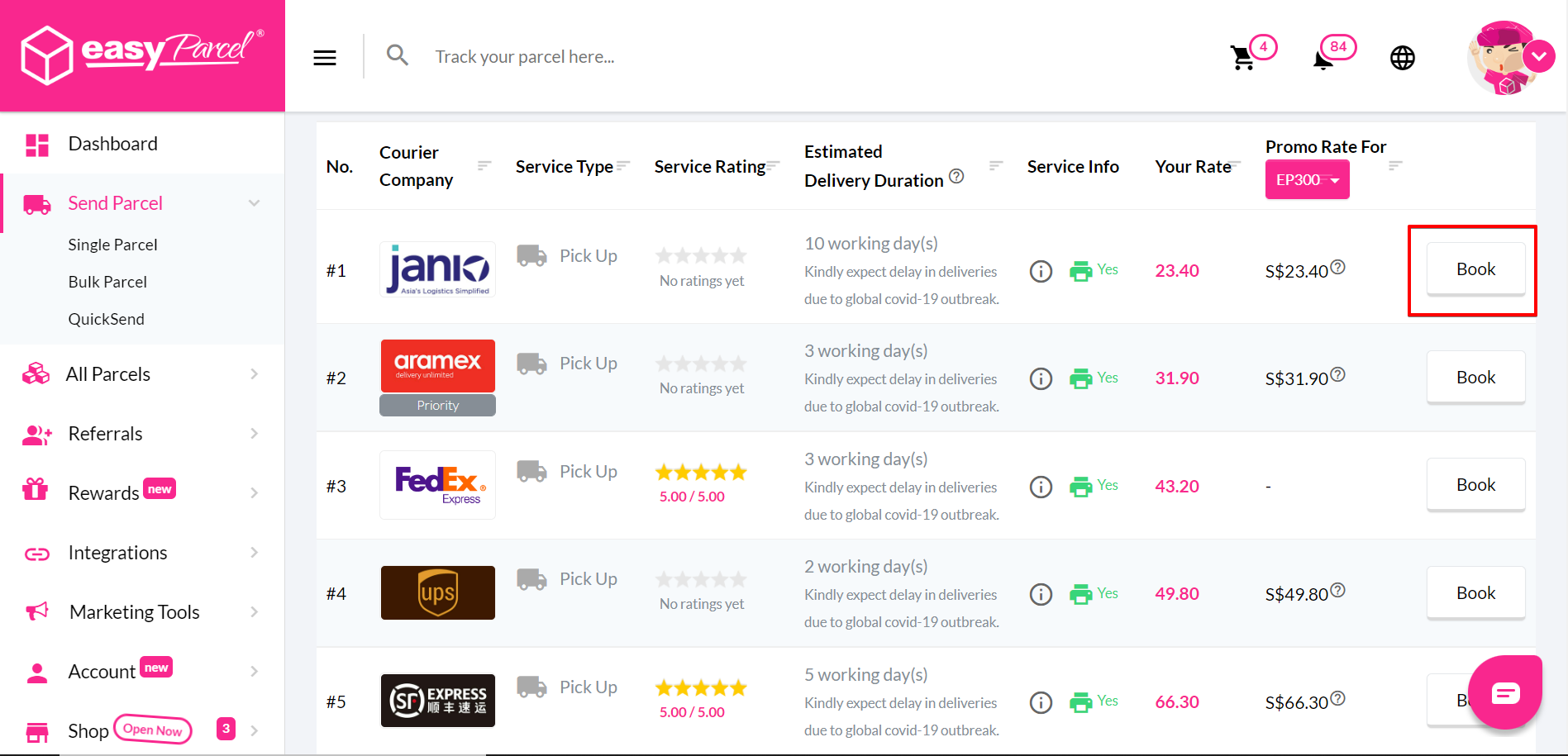View service info icon for Janio row

click(1041, 270)
